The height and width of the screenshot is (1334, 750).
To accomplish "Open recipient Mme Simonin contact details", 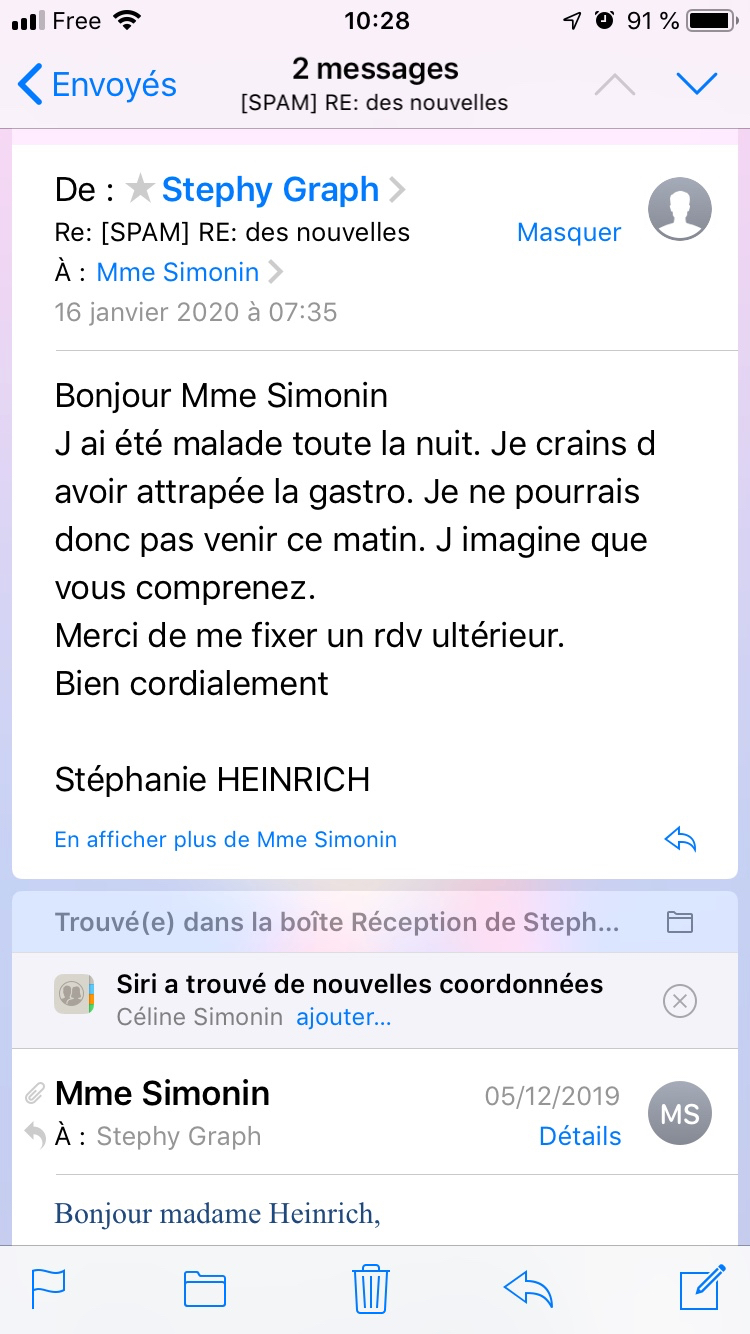I will tap(178, 272).
